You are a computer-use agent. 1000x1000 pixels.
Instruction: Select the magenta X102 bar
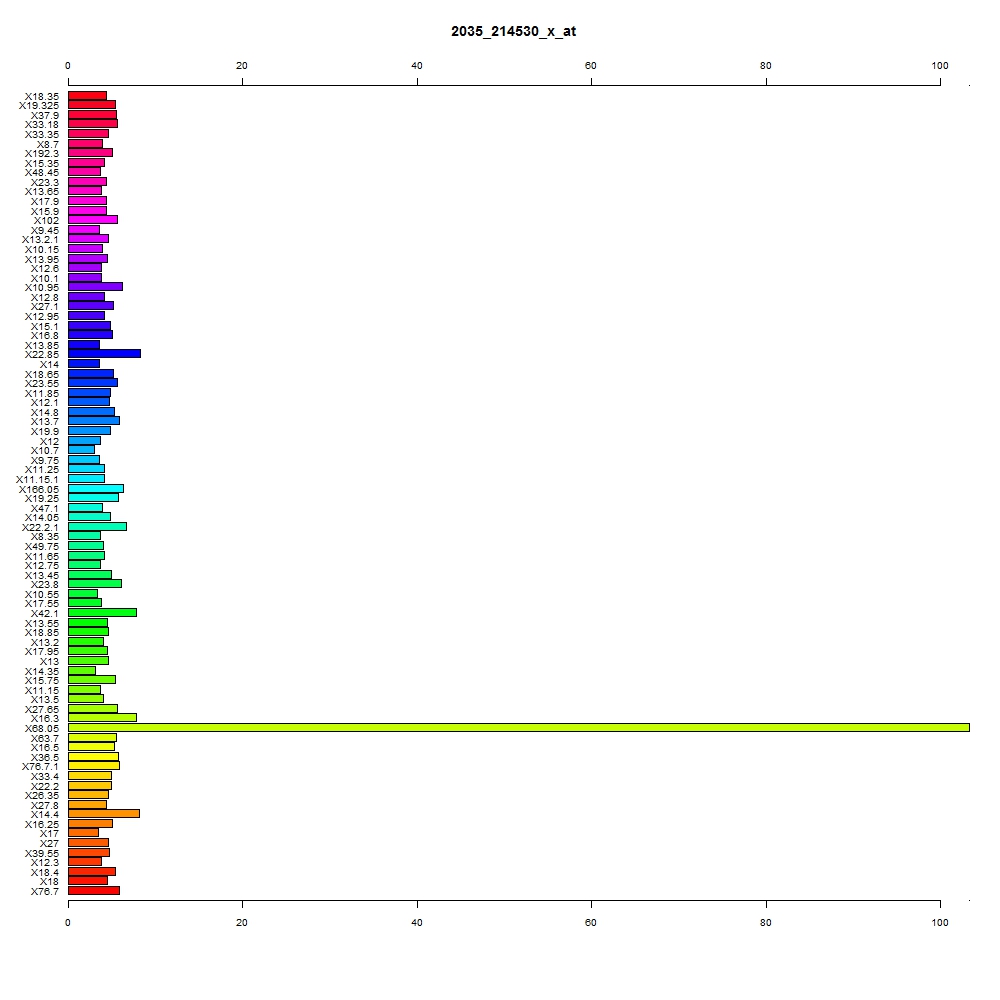coord(92,220)
